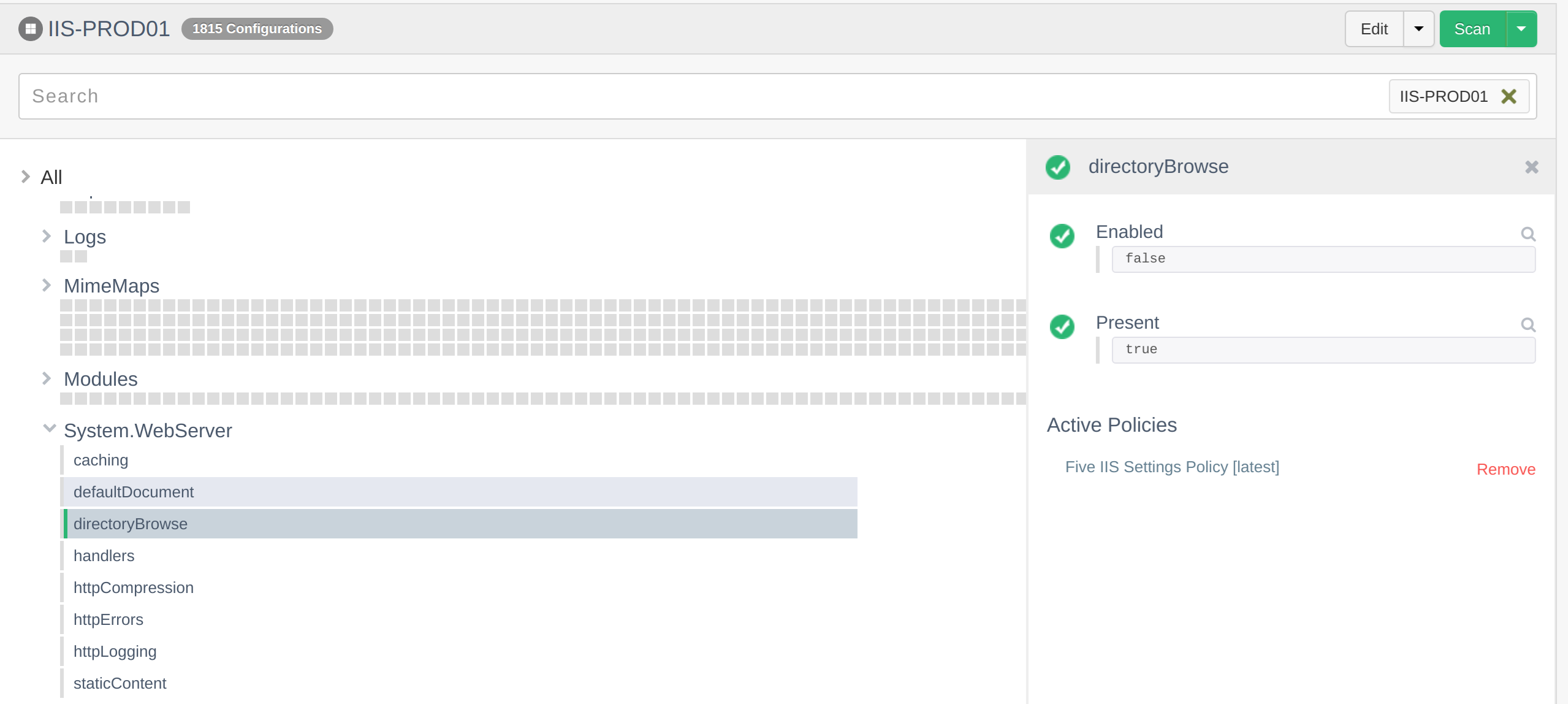Remove the Five IIS Settings Policy
The width and height of the screenshot is (1568, 704).
click(x=1505, y=469)
